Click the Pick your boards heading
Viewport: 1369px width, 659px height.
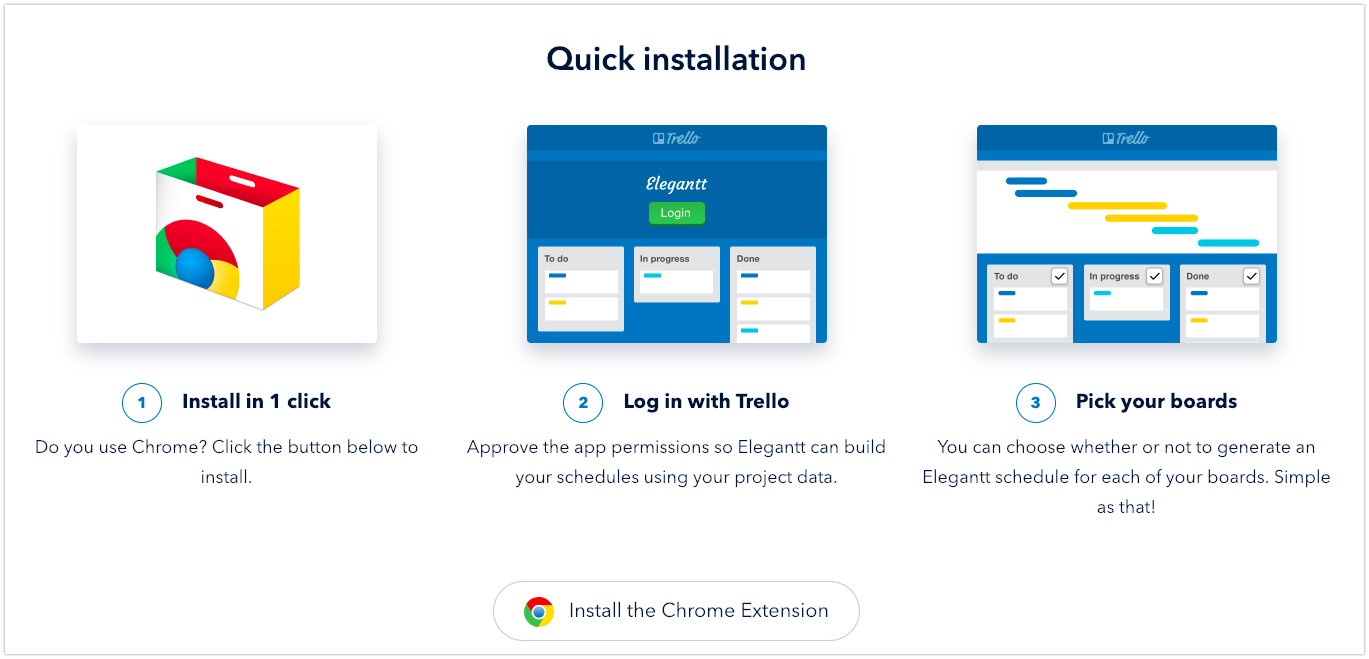[1156, 402]
